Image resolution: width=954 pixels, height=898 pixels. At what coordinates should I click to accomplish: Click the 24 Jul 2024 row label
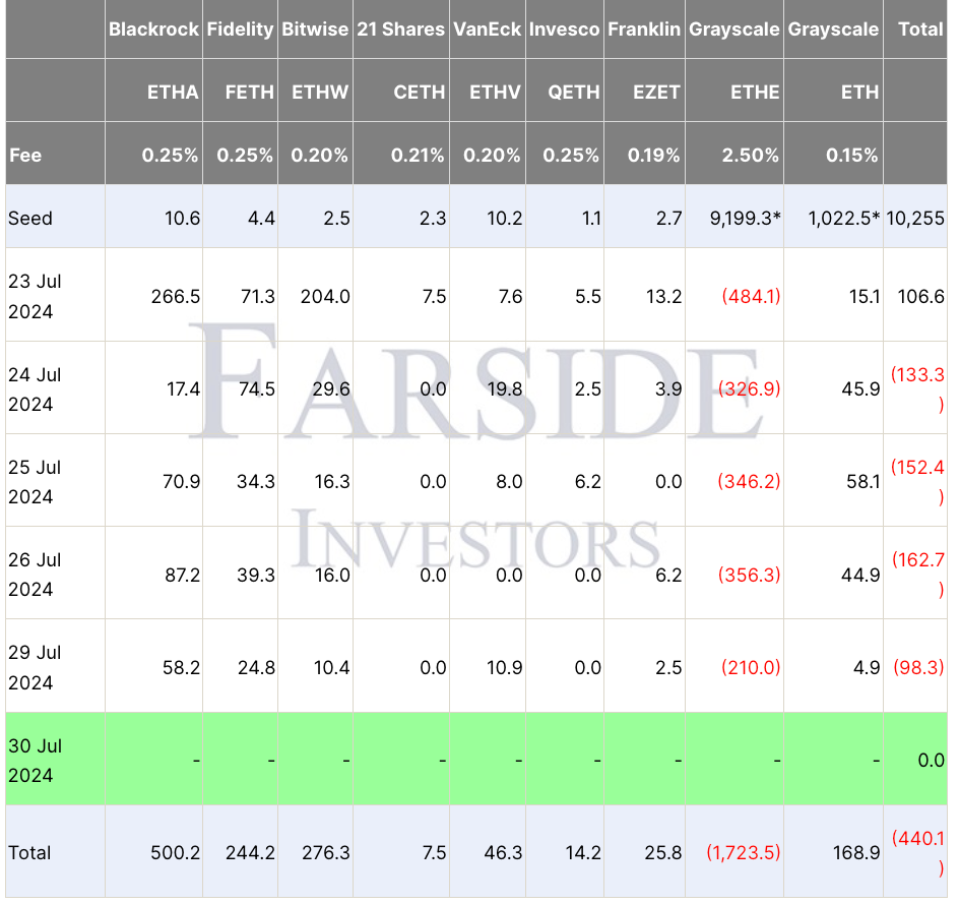[x=35, y=389]
